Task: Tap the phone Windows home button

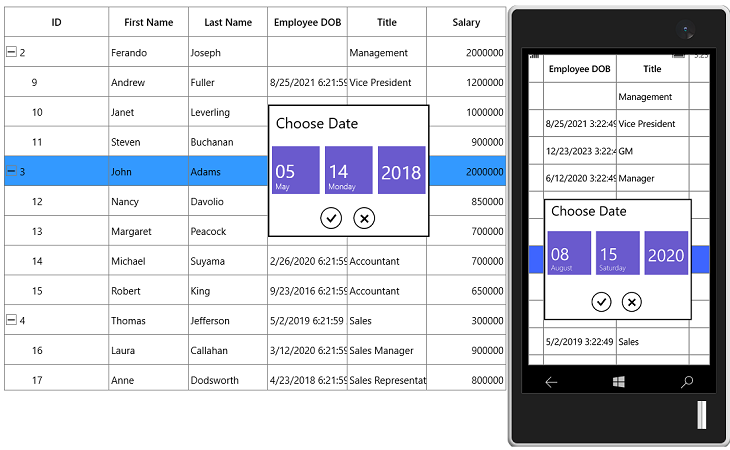Action: pyautogui.click(x=619, y=382)
